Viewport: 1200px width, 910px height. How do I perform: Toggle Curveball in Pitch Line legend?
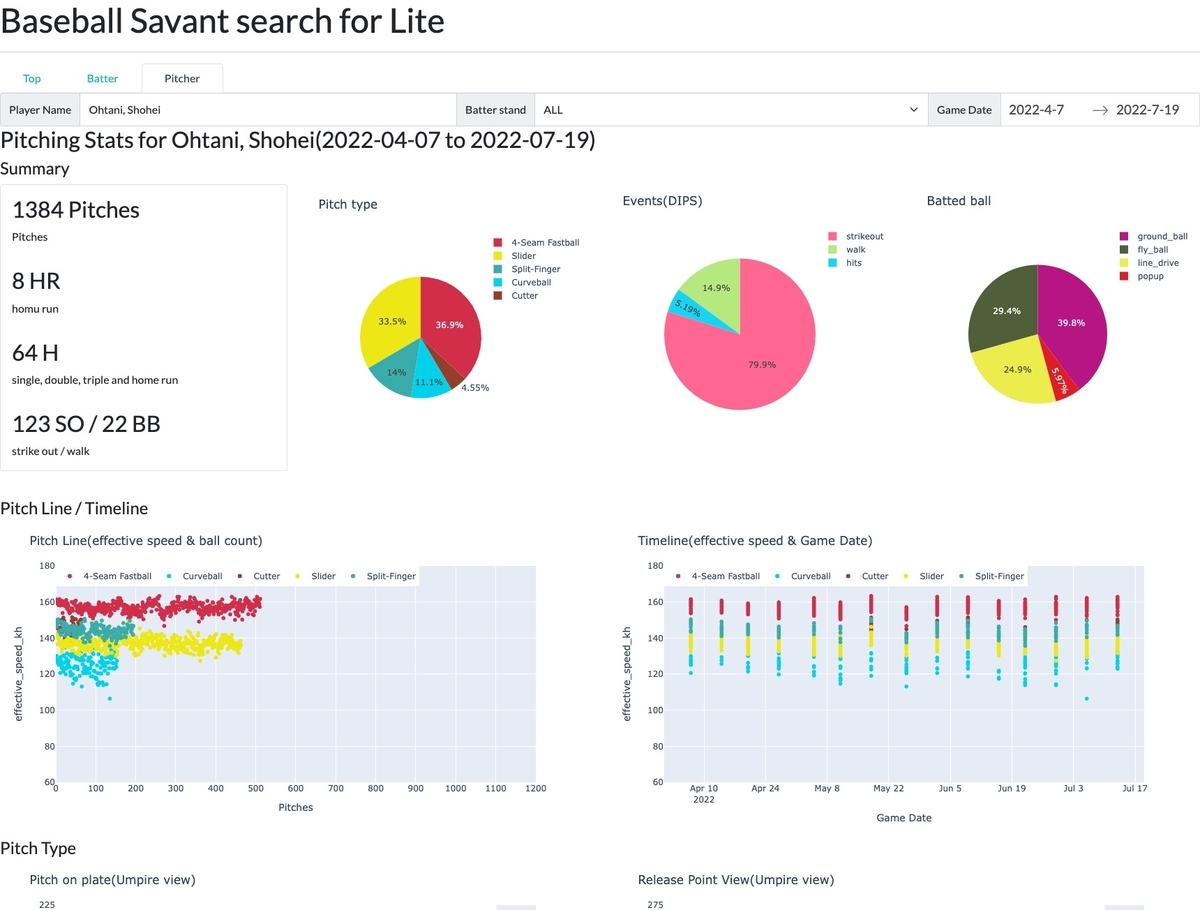(x=194, y=576)
